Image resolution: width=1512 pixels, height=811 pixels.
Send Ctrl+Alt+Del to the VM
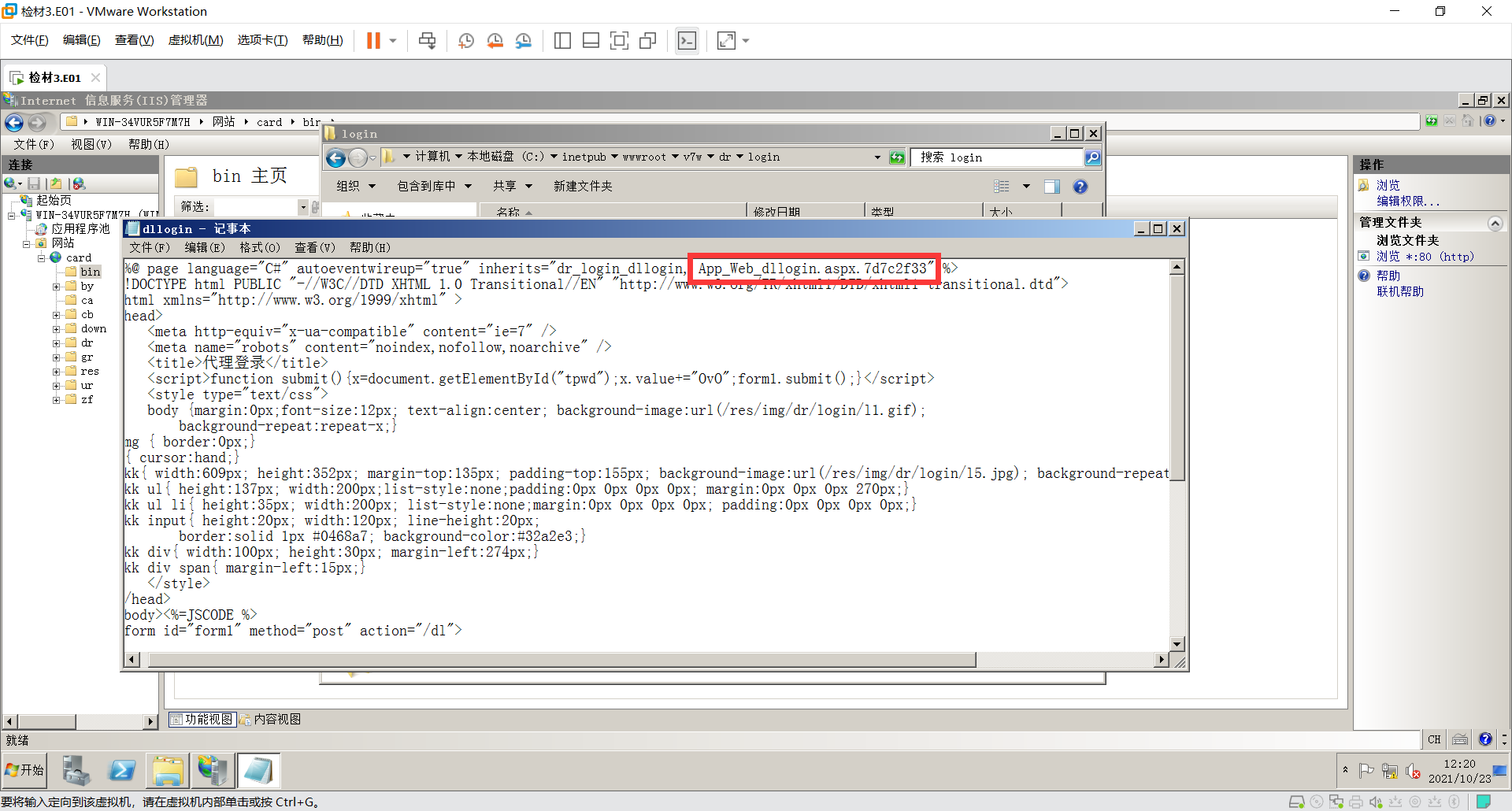coord(427,40)
